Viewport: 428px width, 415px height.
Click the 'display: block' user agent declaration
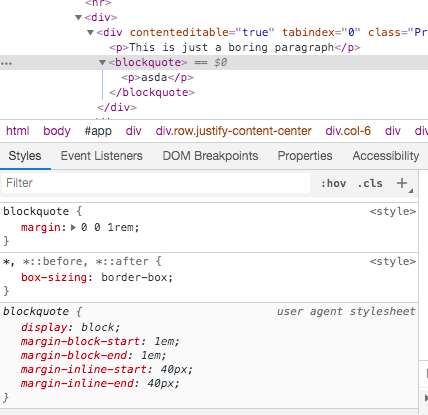click(x=70, y=327)
